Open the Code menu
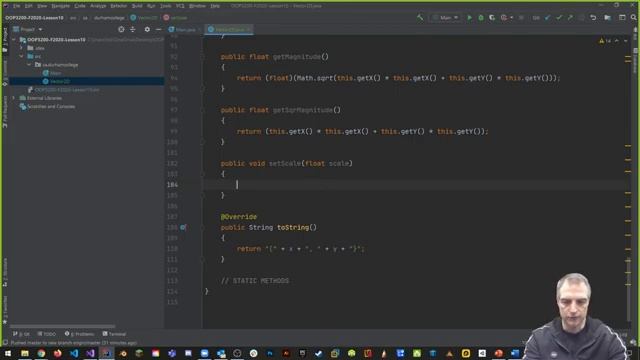 (80, 6)
